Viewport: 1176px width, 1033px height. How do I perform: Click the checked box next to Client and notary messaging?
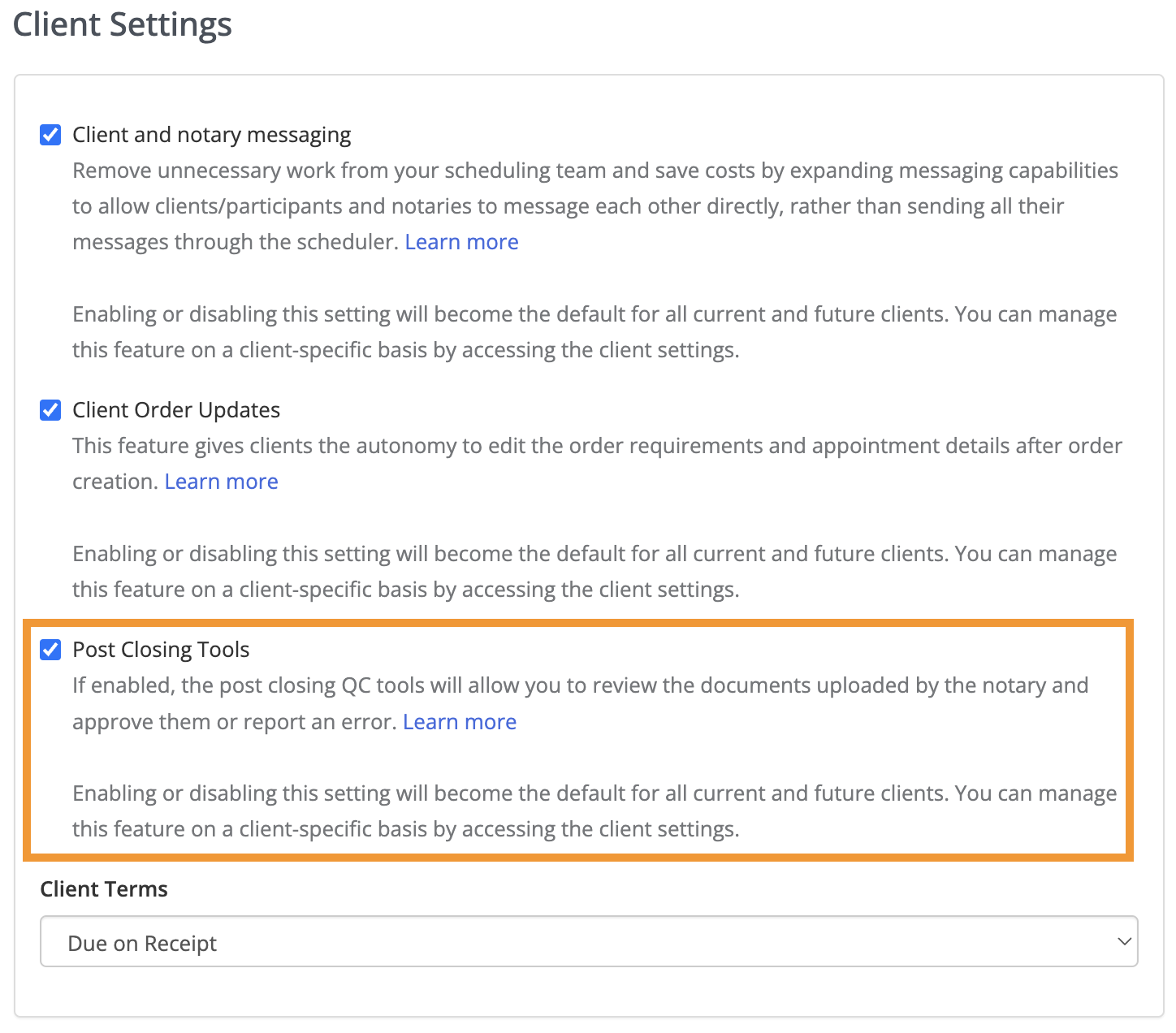coord(50,135)
